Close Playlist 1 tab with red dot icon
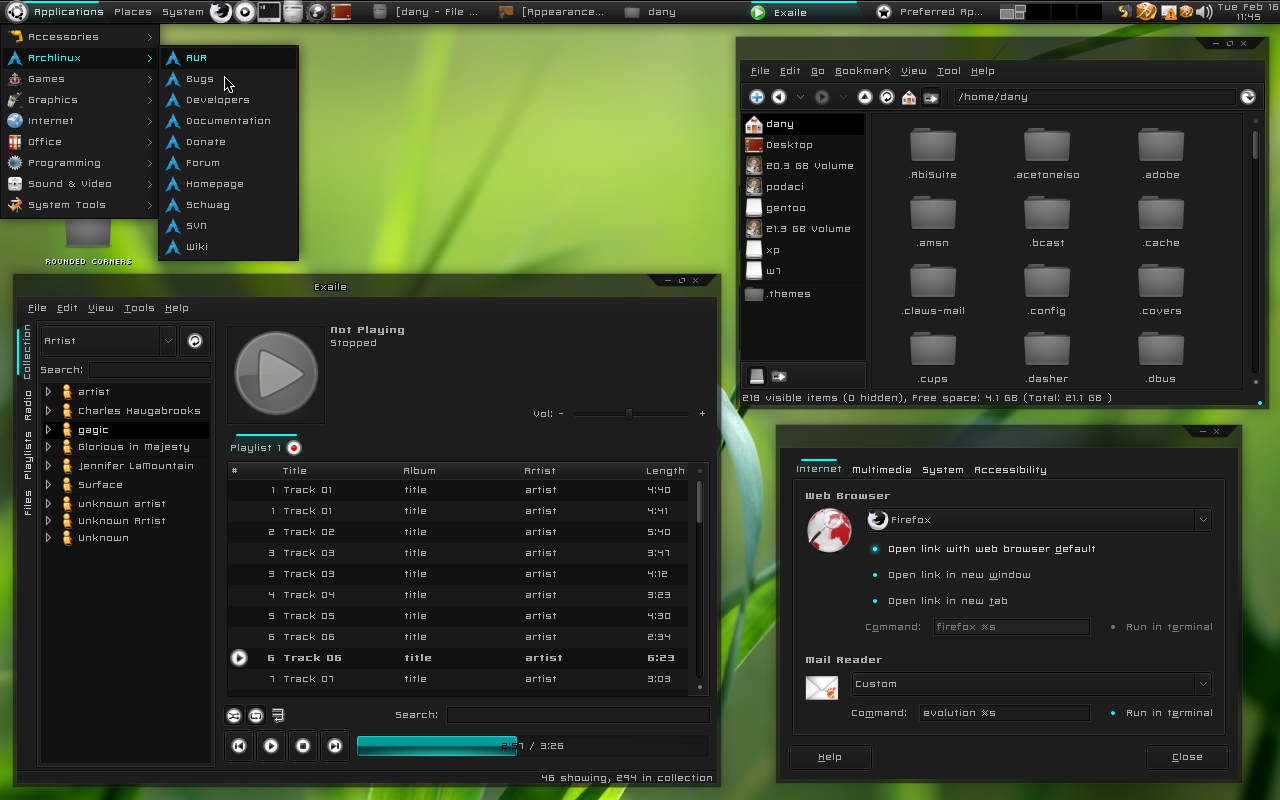This screenshot has width=1280, height=800. click(x=294, y=448)
